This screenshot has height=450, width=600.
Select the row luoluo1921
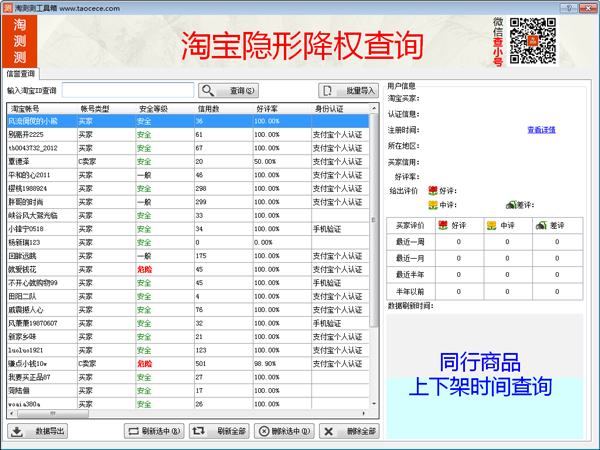point(188,351)
